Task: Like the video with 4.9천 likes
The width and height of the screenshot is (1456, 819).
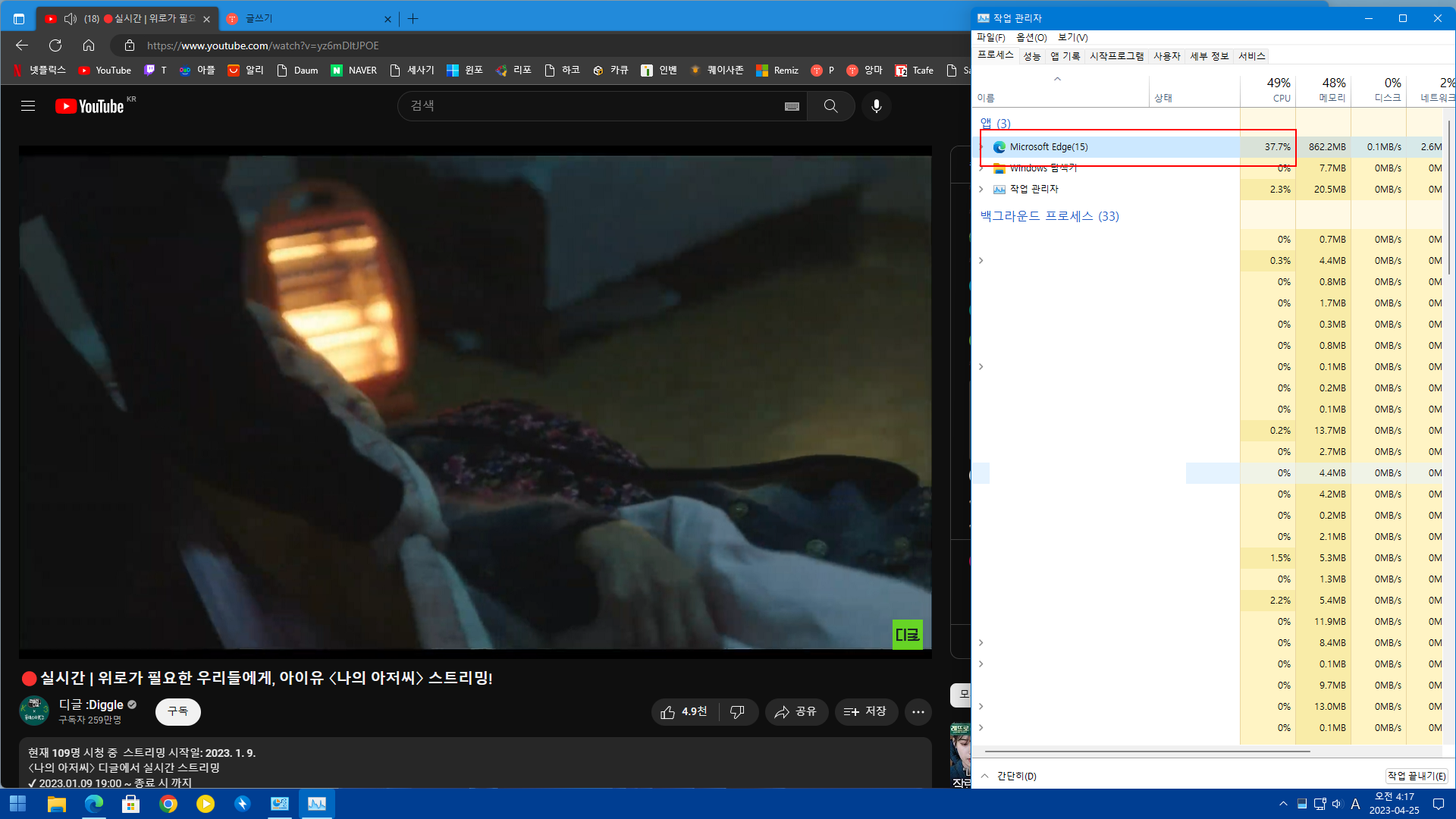Action: pos(684,711)
